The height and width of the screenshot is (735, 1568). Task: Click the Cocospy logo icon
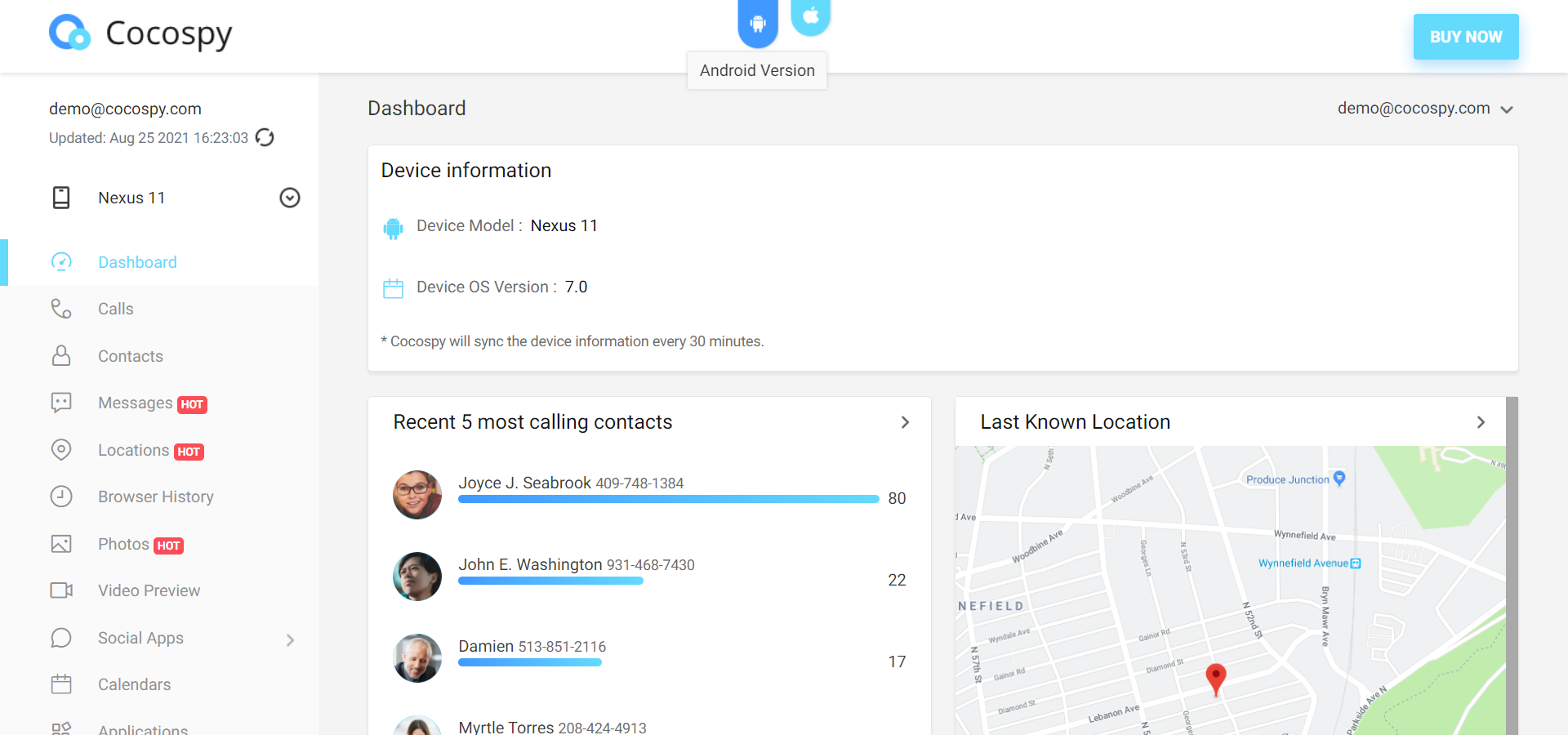click(69, 33)
